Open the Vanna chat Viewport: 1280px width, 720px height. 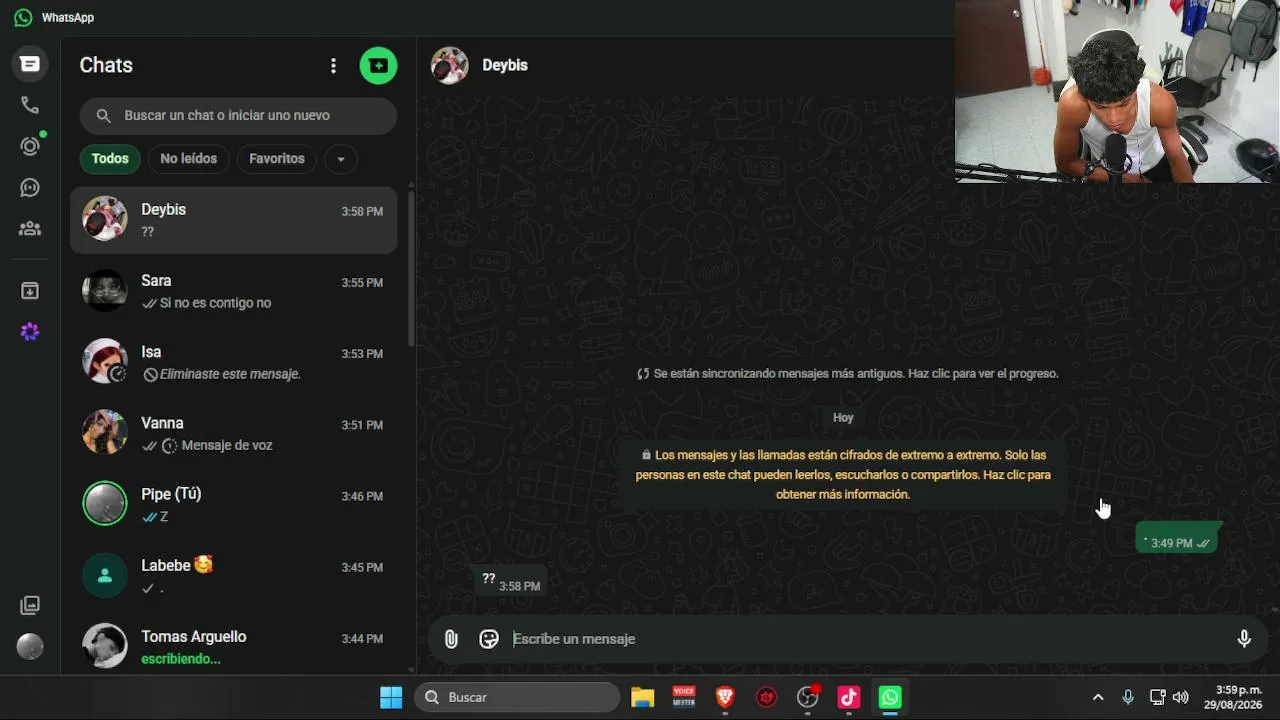(x=234, y=433)
